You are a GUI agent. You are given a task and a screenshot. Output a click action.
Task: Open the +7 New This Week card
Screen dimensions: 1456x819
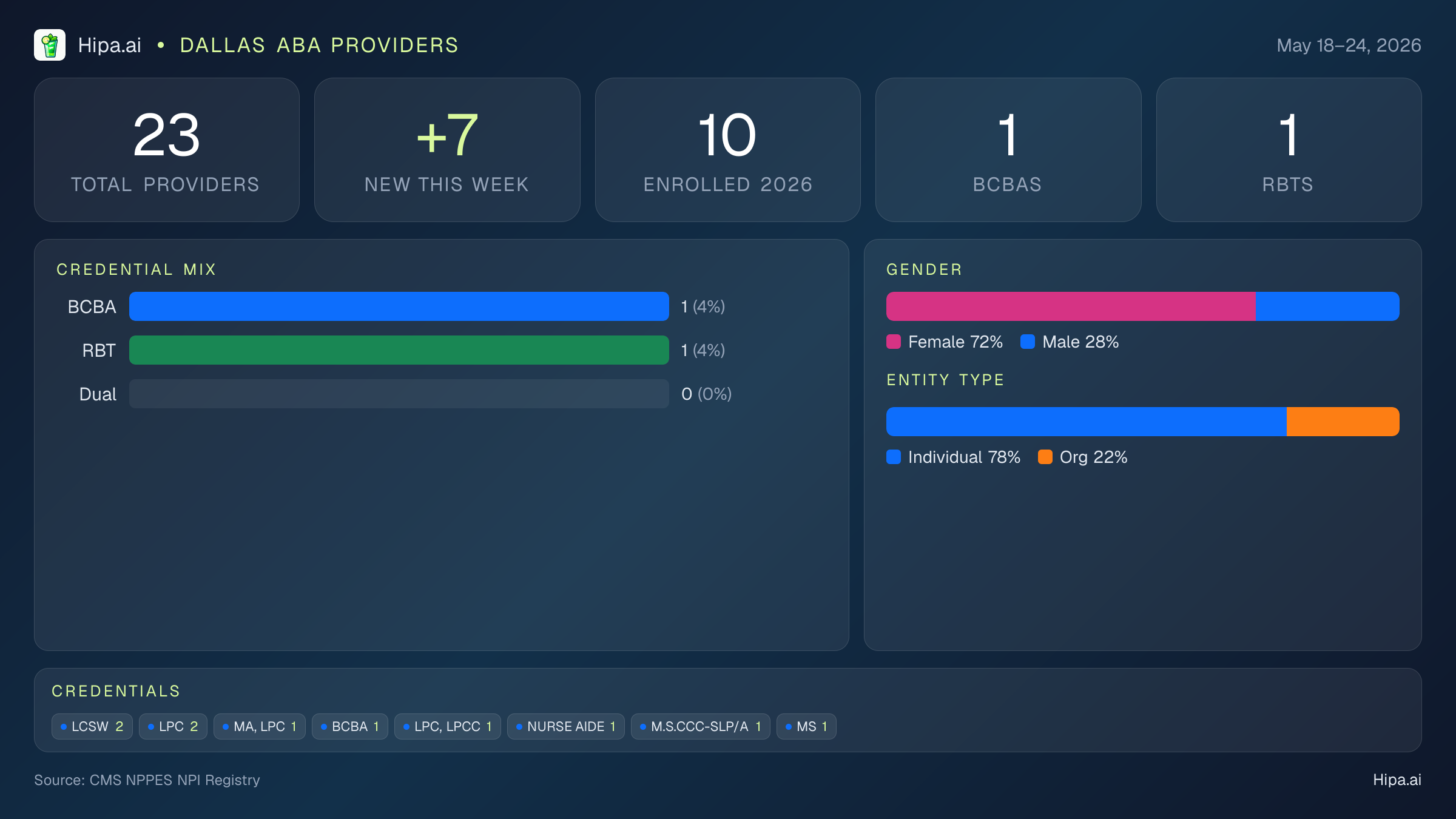tap(447, 150)
